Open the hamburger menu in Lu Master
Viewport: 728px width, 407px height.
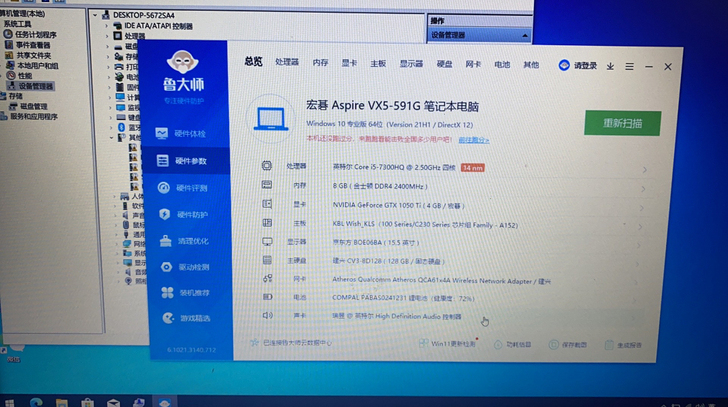pyautogui.click(x=629, y=67)
